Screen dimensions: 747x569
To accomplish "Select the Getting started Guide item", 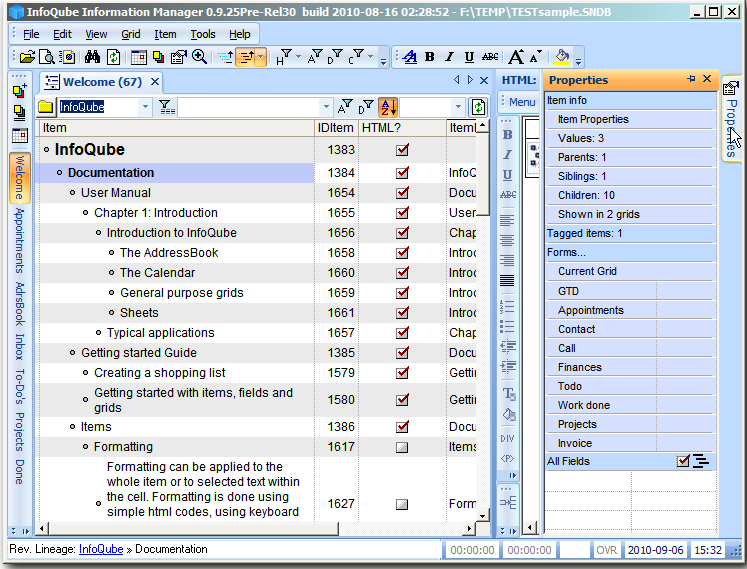I will (x=139, y=353).
